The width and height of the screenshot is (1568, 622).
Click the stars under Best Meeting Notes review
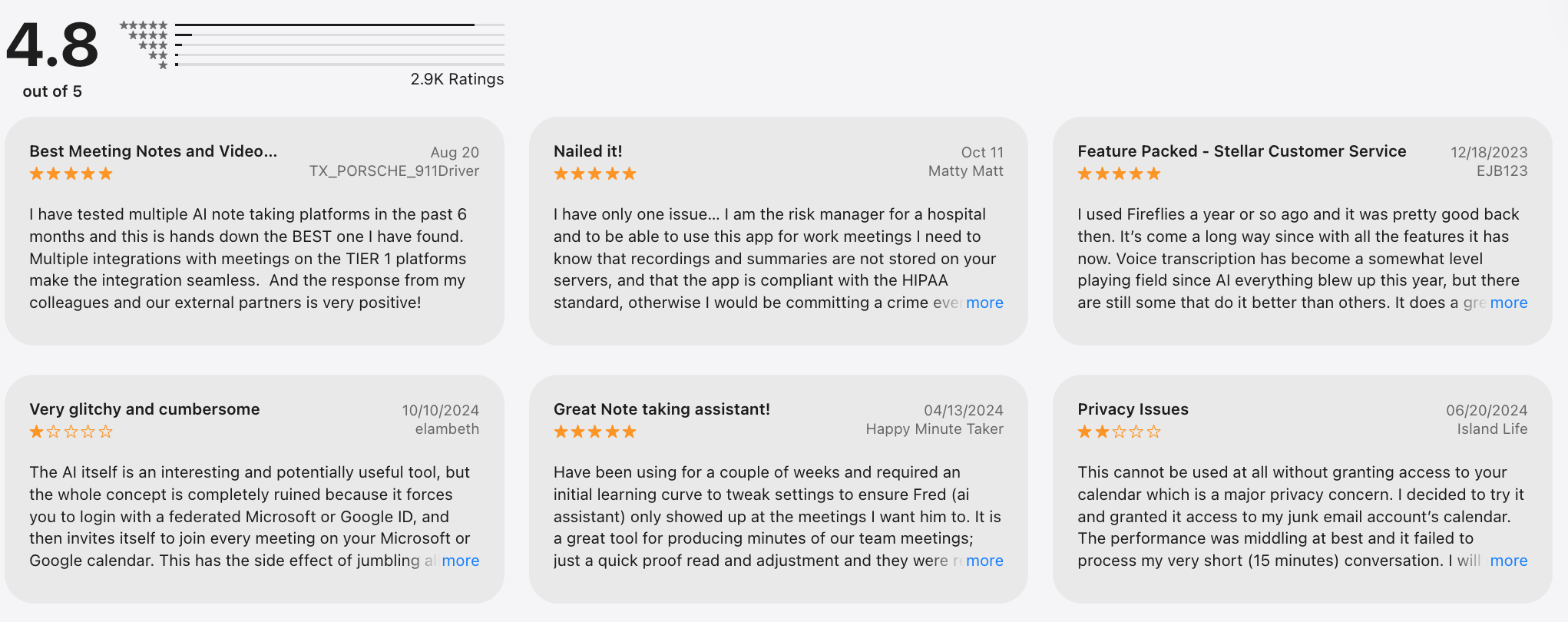coord(71,174)
